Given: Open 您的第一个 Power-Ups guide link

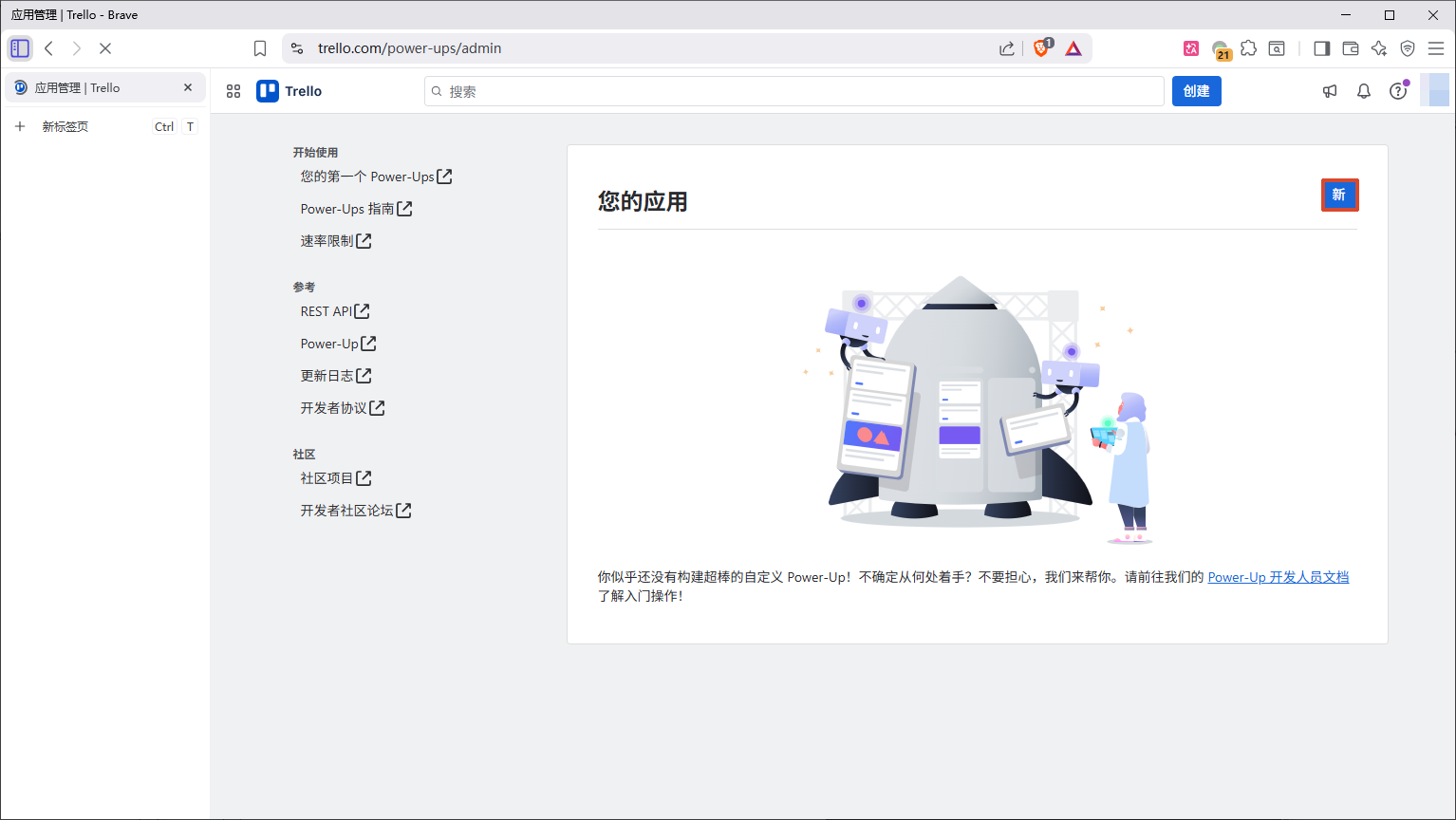Looking at the screenshot, I should (x=376, y=177).
